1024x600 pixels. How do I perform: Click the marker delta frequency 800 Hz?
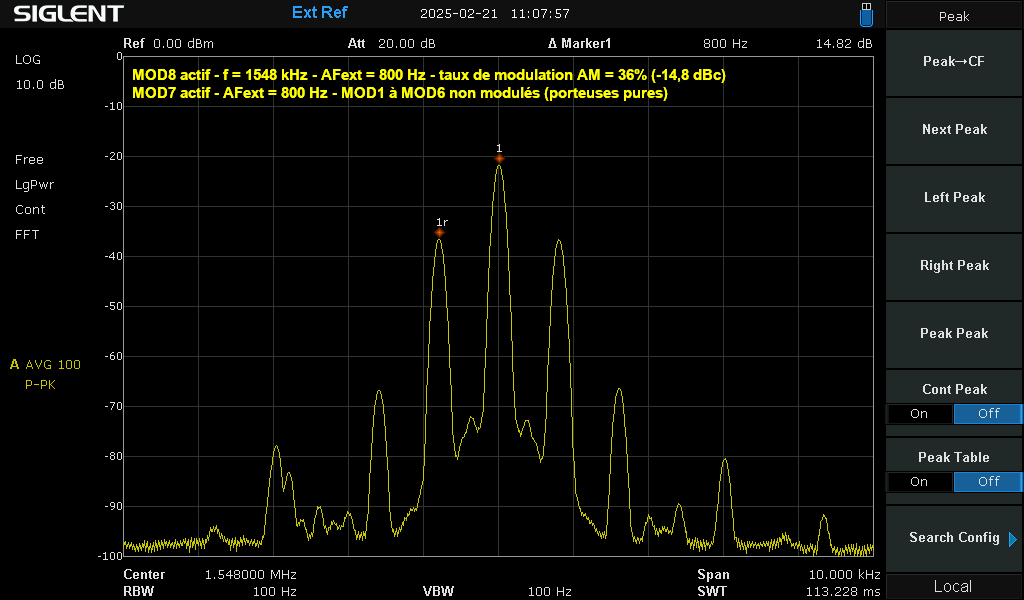click(x=725, y=44)
